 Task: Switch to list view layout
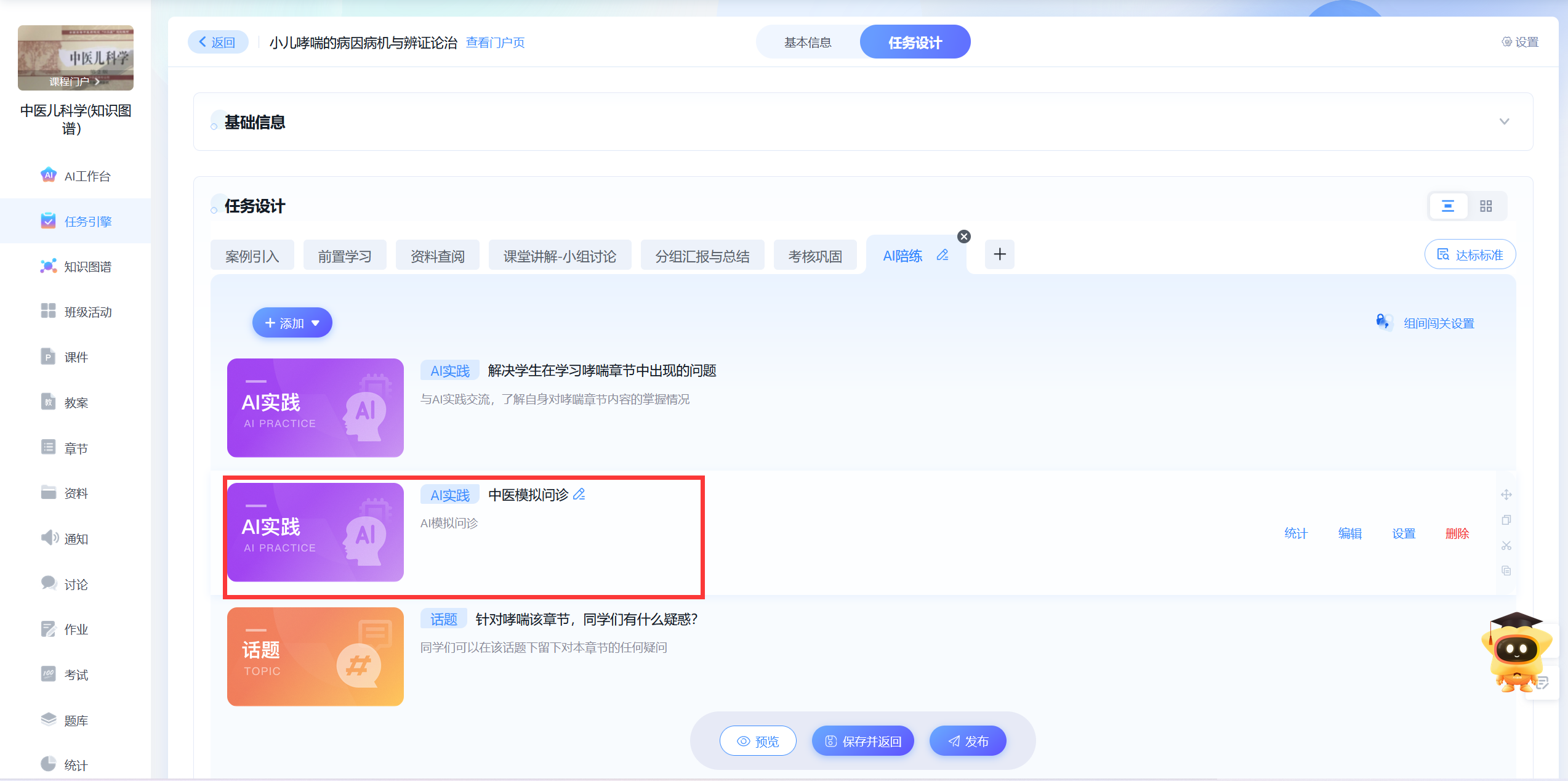point(1447,206)
